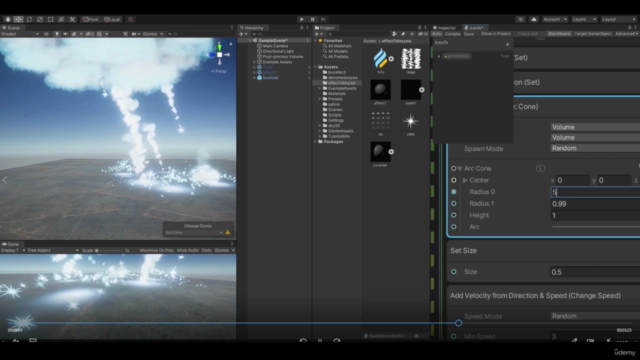This screenshot has width=640, height=360.
Task: Toggle Stats overlay in Game view
Action: point(206,250)
